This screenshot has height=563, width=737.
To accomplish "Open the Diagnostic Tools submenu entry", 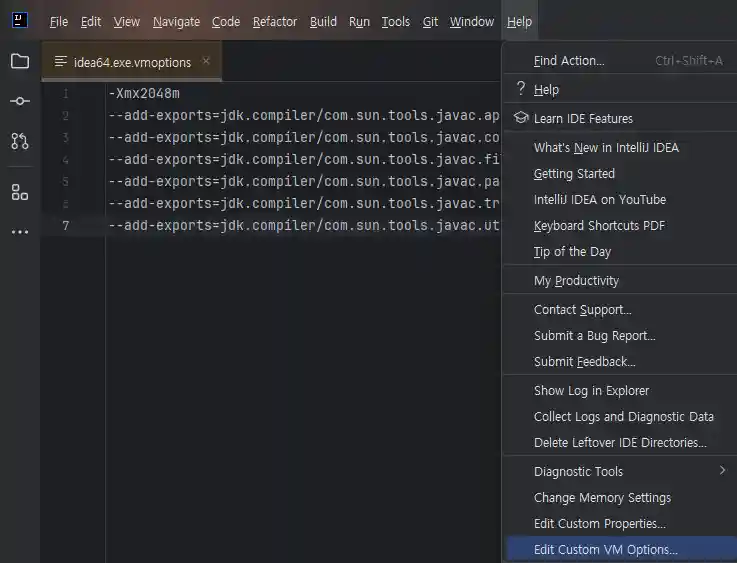I will [620, 471].
